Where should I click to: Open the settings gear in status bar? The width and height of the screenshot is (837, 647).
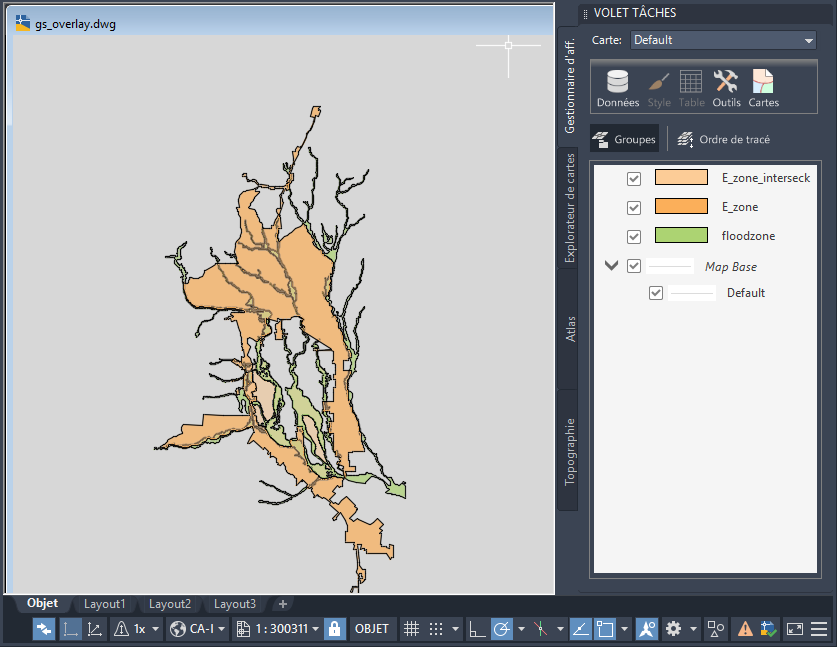(673, 629)
